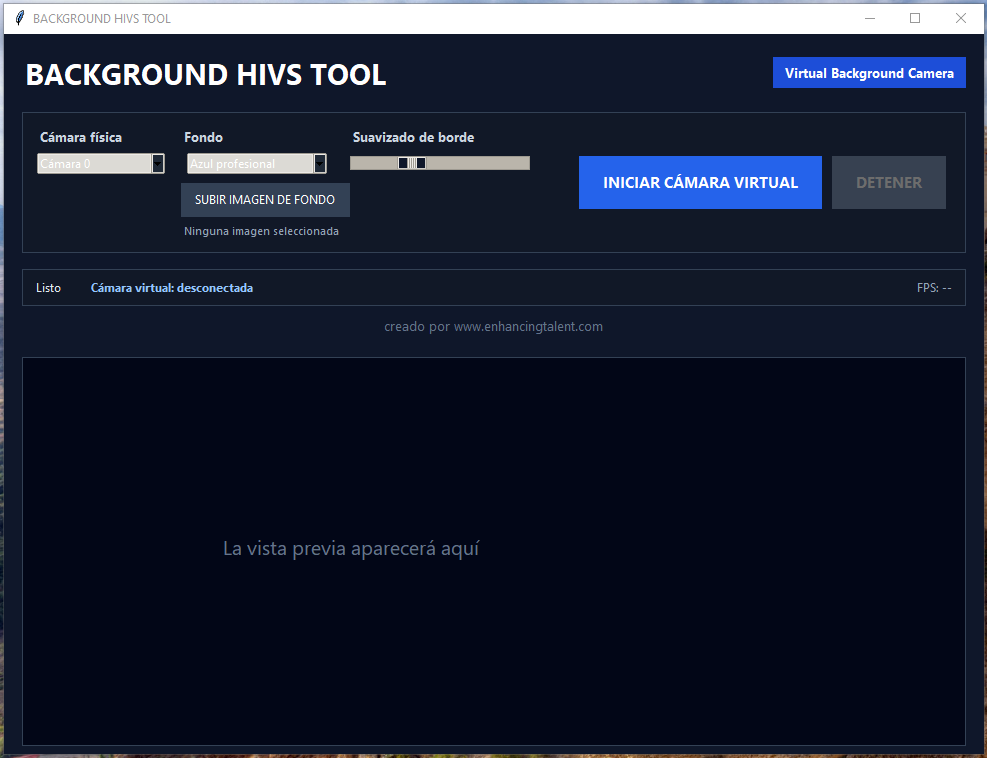Click the Suavizado de borde slider handle

point(412,163)
